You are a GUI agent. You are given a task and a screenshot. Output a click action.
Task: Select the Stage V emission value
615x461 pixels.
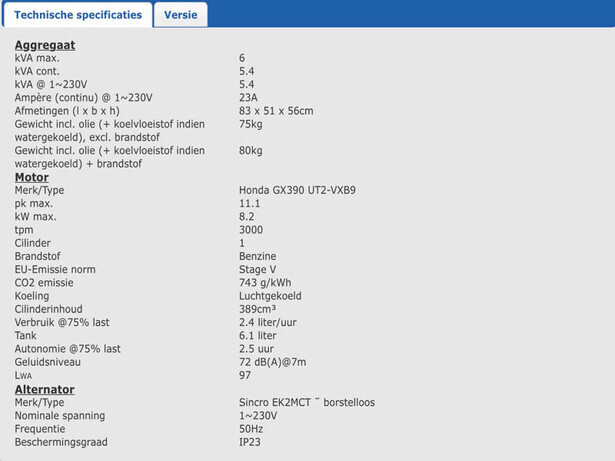pos(257,270)
